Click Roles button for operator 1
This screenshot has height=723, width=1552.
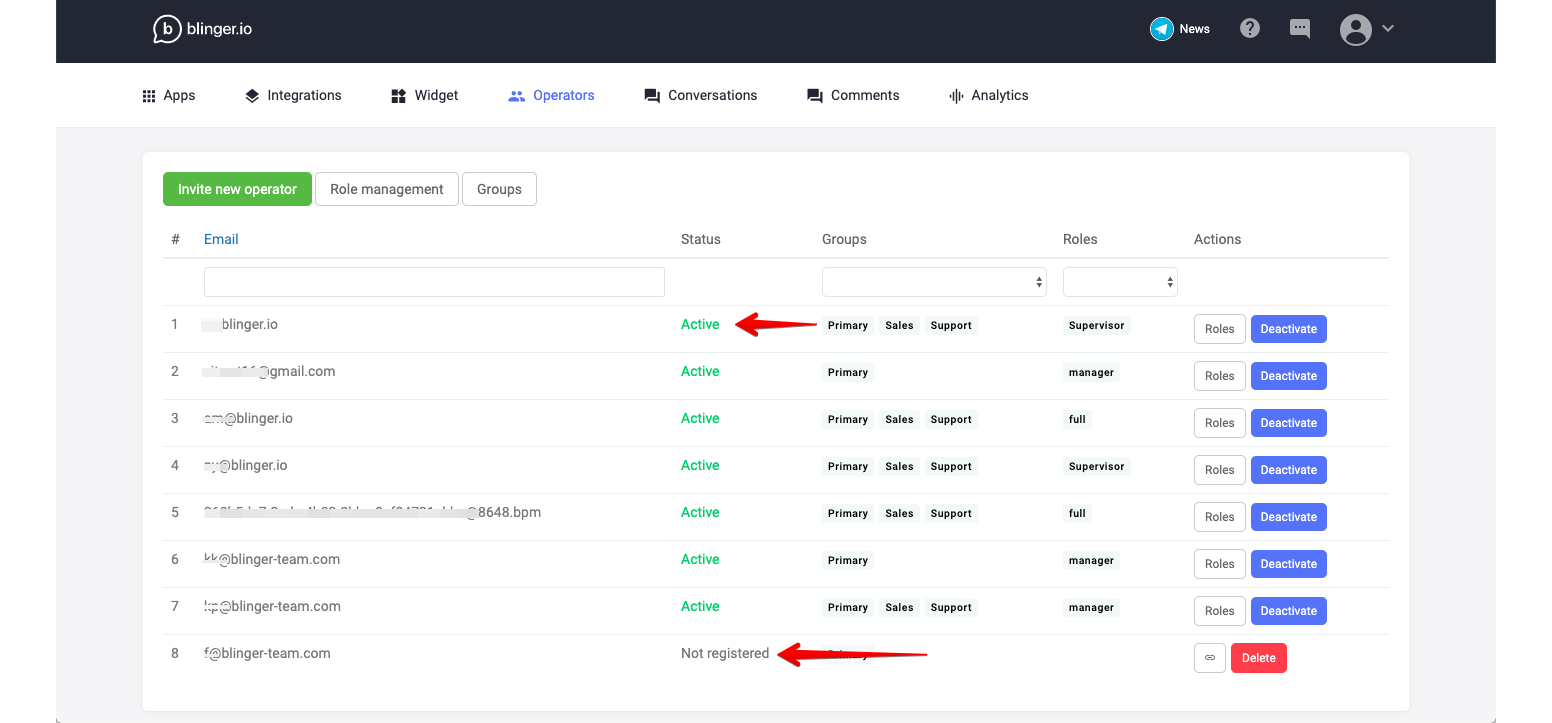(x=1220, y=329)
